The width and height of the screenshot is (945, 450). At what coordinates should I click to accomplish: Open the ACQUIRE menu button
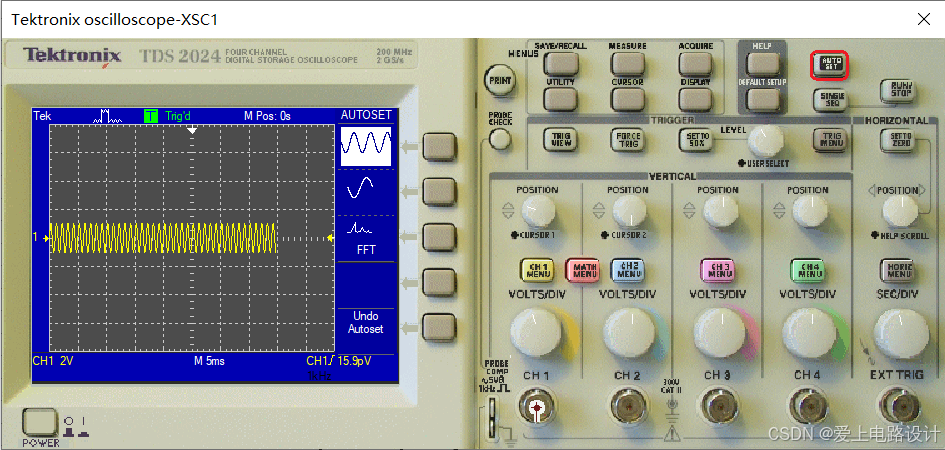click(695, 64)
